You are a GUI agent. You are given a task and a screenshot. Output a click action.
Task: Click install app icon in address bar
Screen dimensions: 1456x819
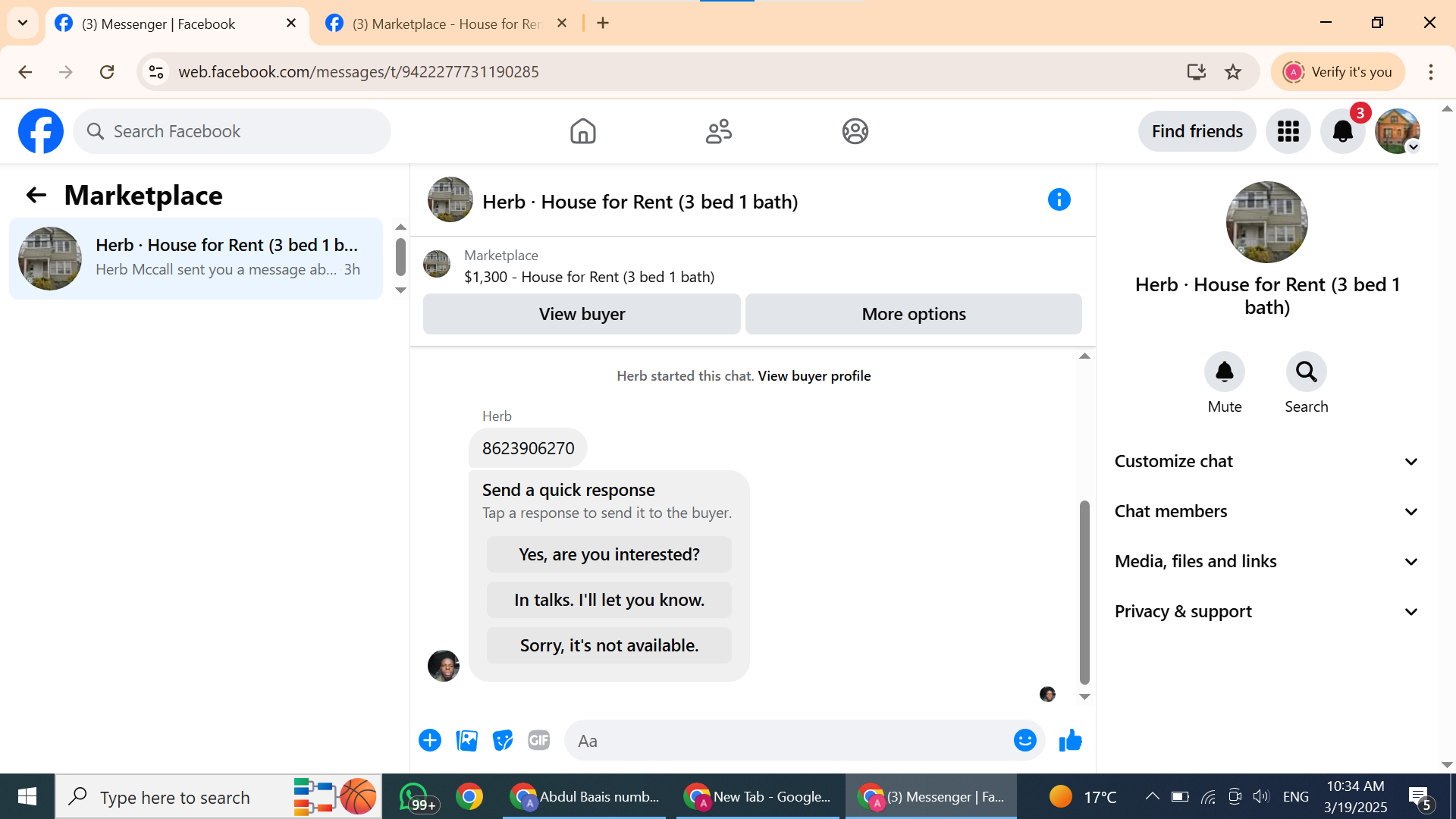click(1196, 72)
